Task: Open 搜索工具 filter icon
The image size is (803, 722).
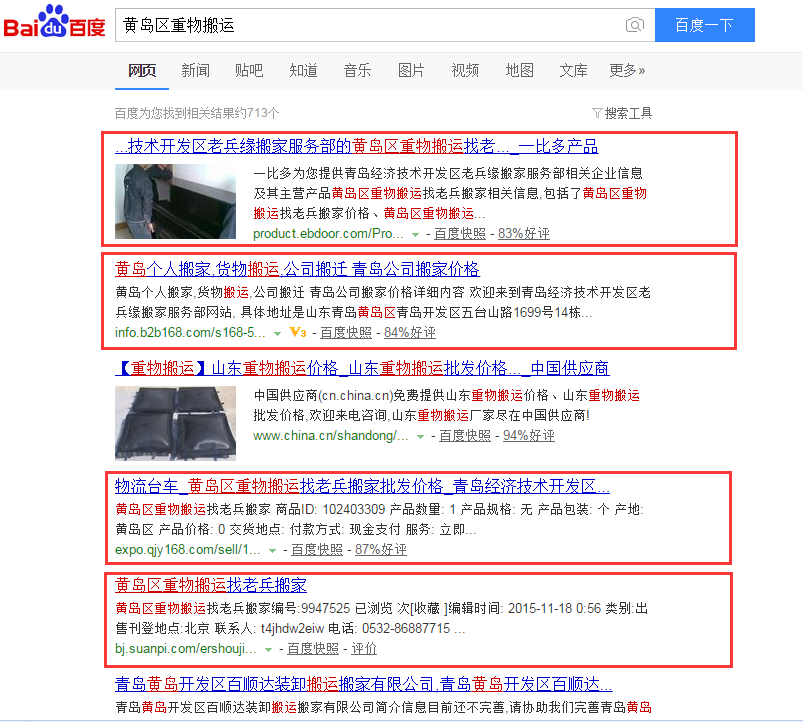Action: click(597, 113)
